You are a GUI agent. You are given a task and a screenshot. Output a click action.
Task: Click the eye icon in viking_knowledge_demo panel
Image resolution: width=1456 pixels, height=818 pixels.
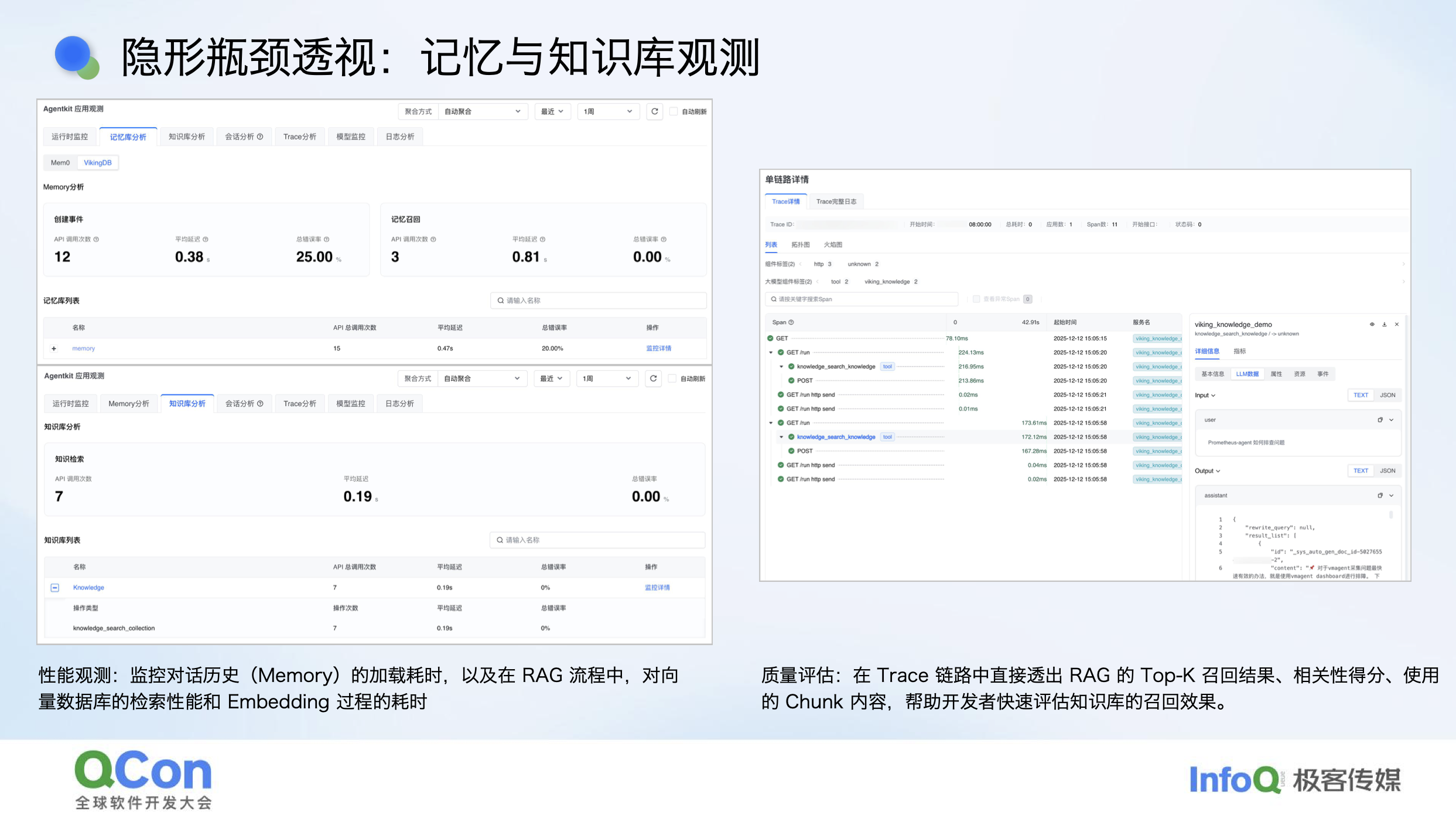(1372, 324)
